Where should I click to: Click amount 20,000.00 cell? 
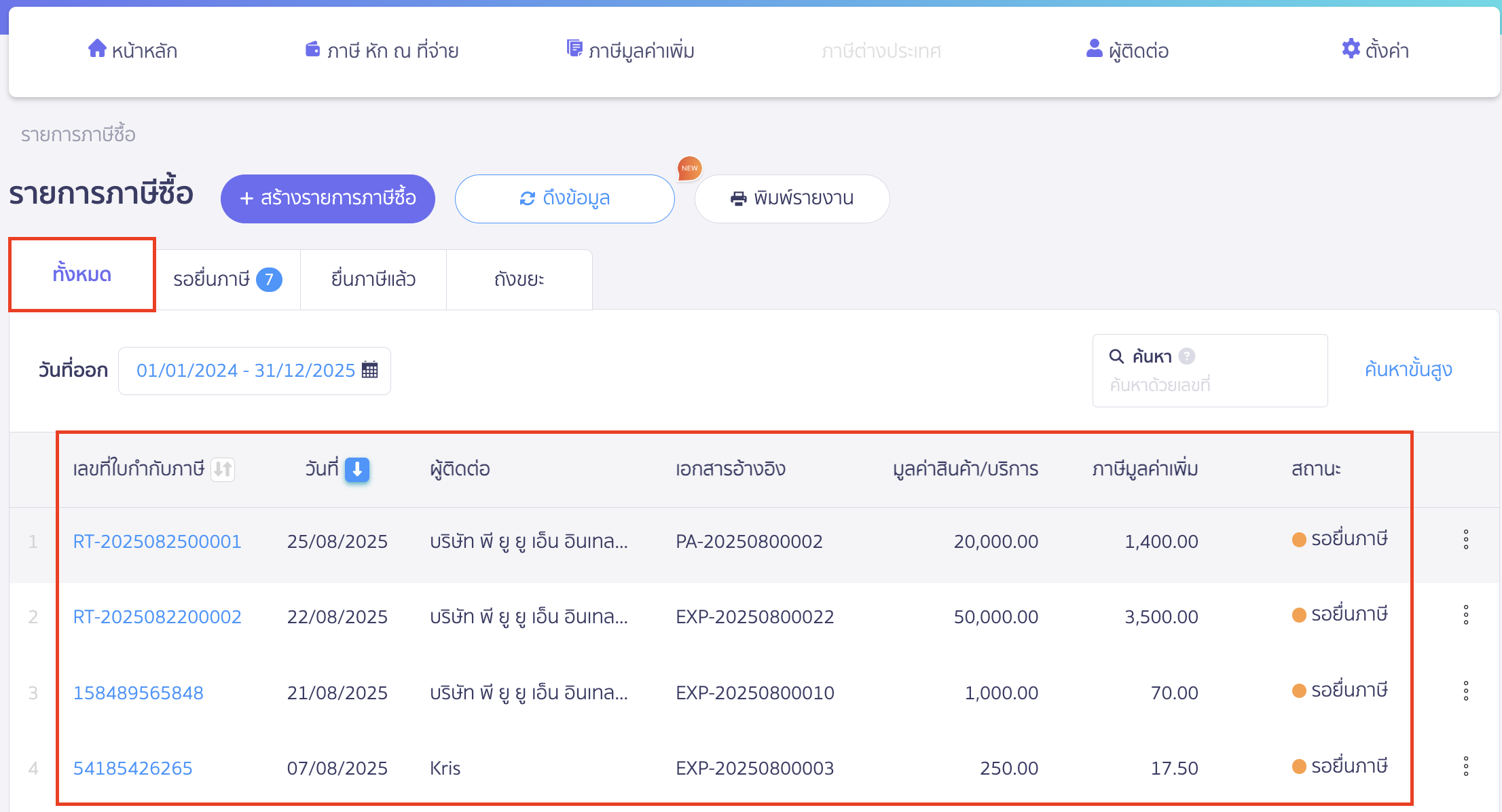tap(996, 541)
